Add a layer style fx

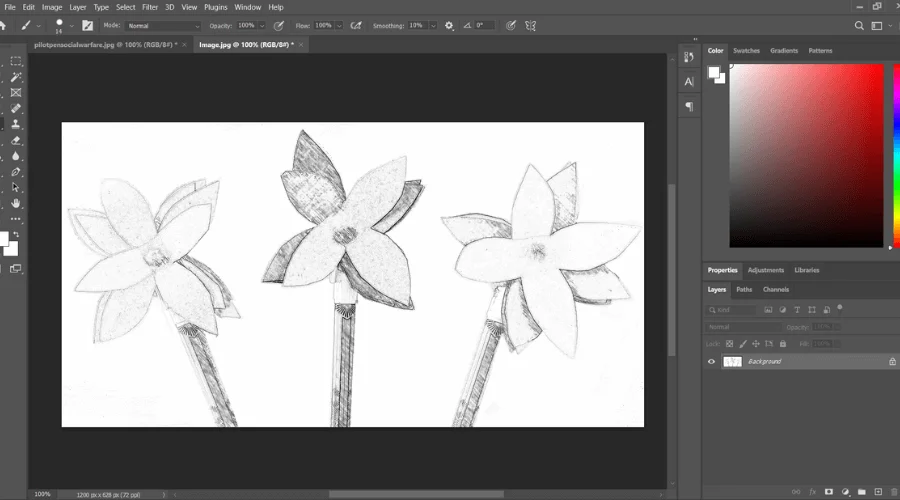(812, 491)
